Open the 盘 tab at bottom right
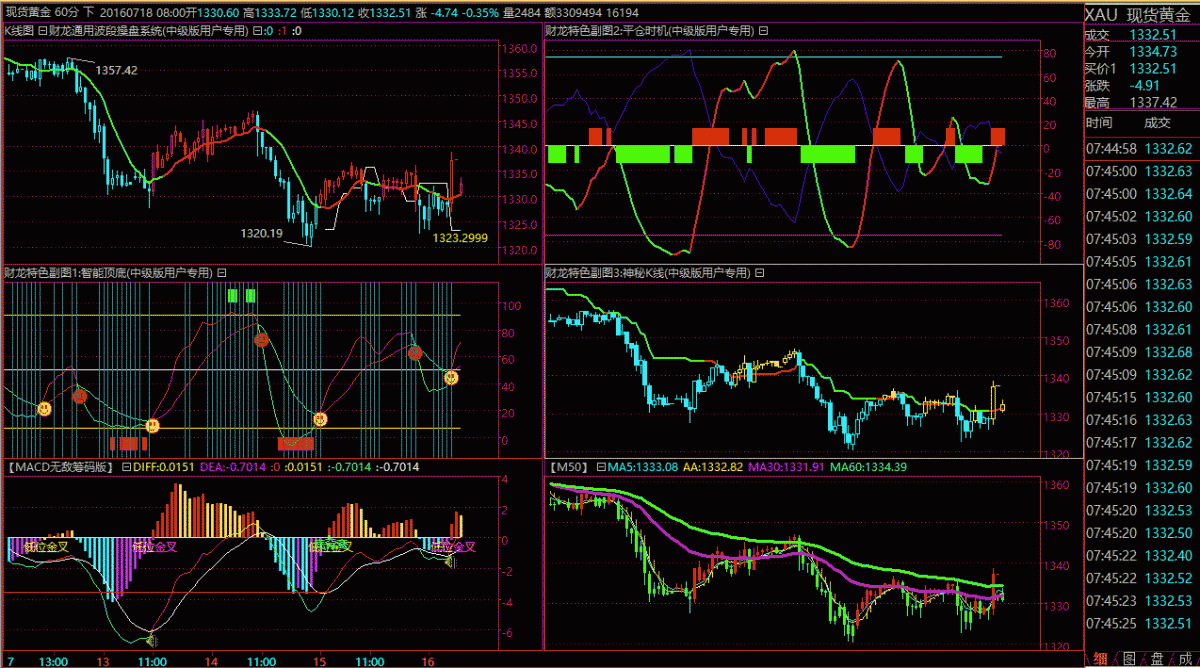Image resolution: width=1200 pixels, height=668 pixels. [1156, 657]
